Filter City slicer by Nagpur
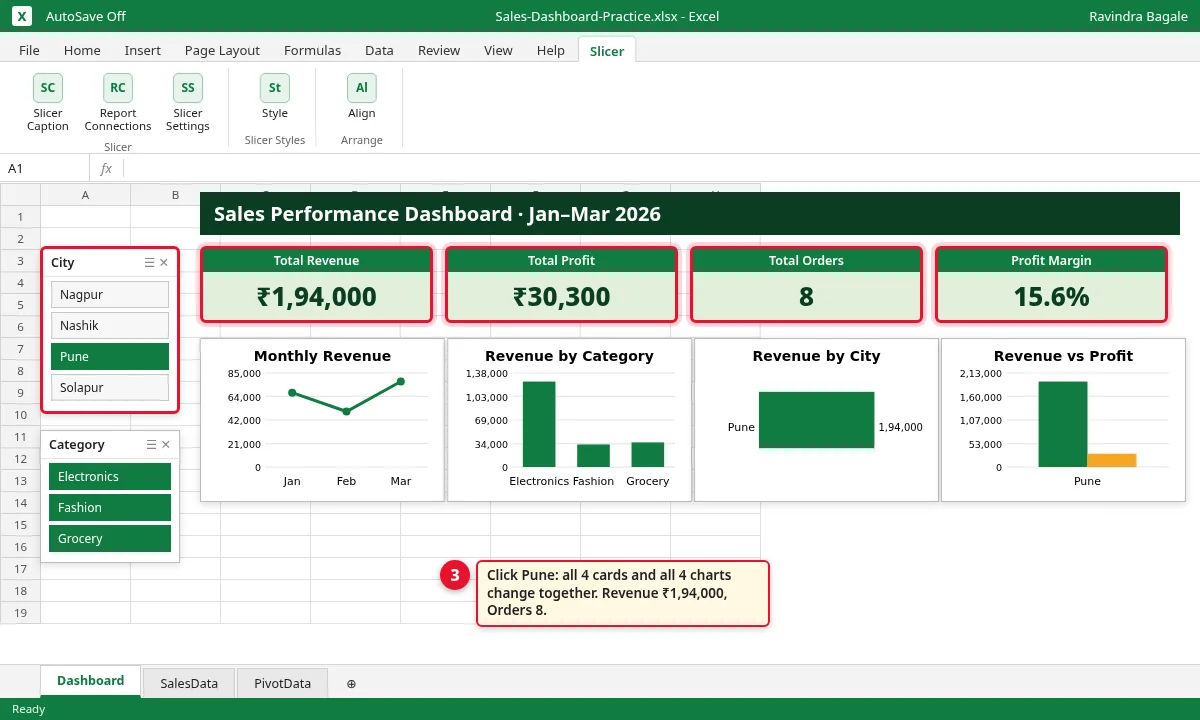Viewport: 1200px width, 720px height. coord(110,294)
